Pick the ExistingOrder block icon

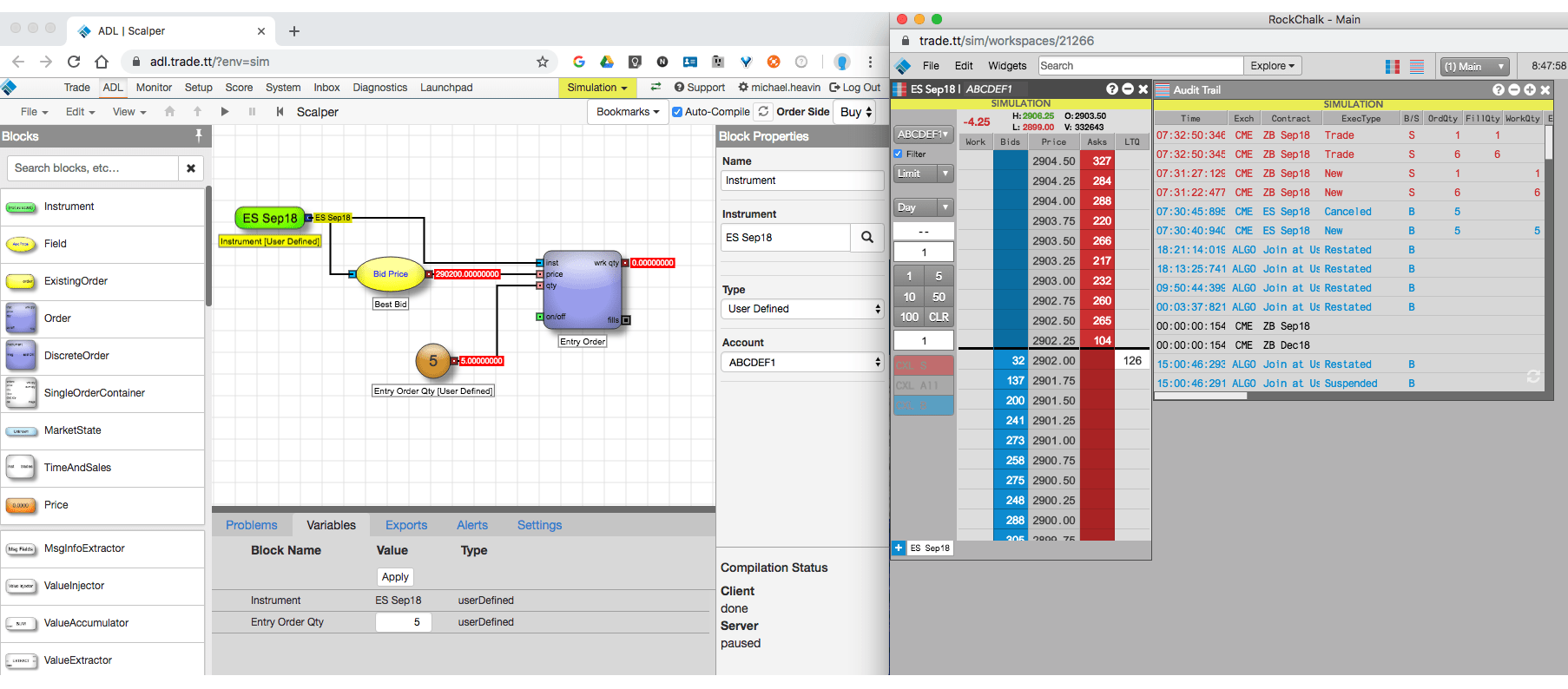21,282
